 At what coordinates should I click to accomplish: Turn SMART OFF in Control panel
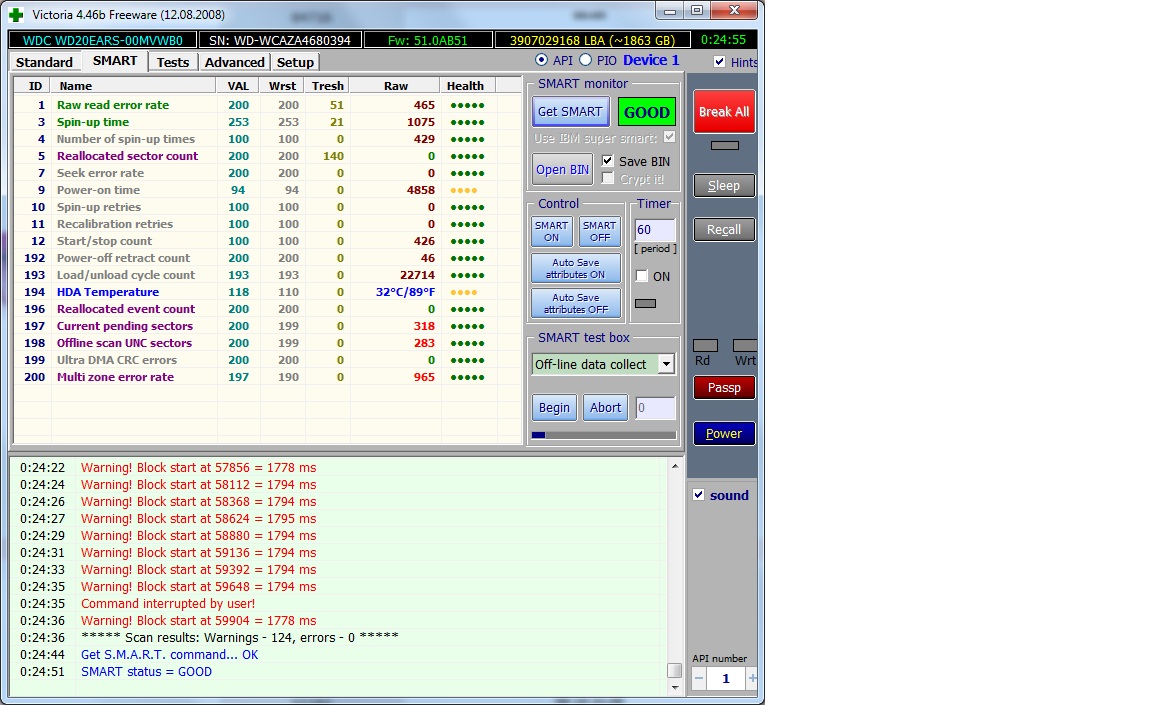[x=599, y=231]
